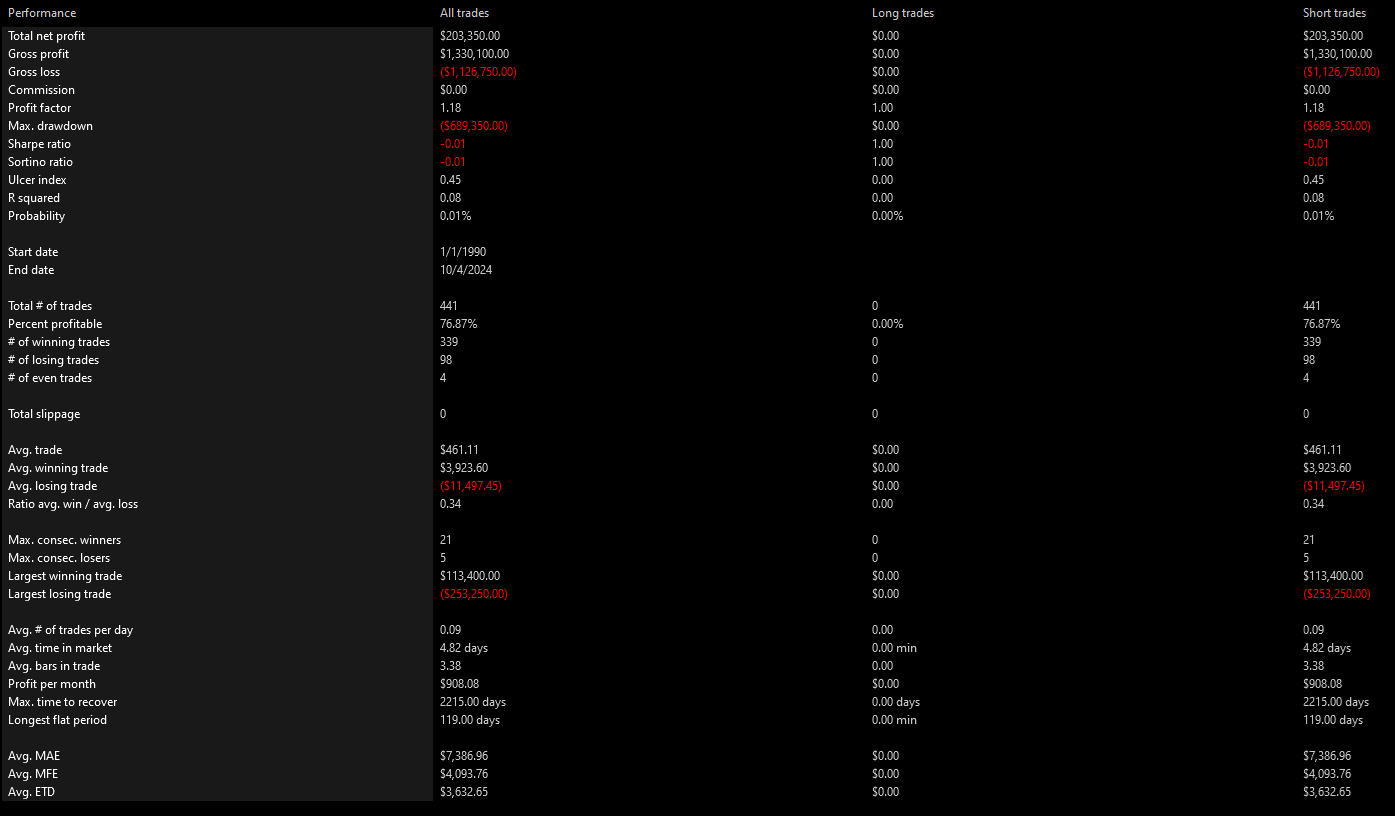Select All trades gross profit $1,330,100.00
Image resolution: width=1395 pixels, height=816 pixels.
(474, 54)
